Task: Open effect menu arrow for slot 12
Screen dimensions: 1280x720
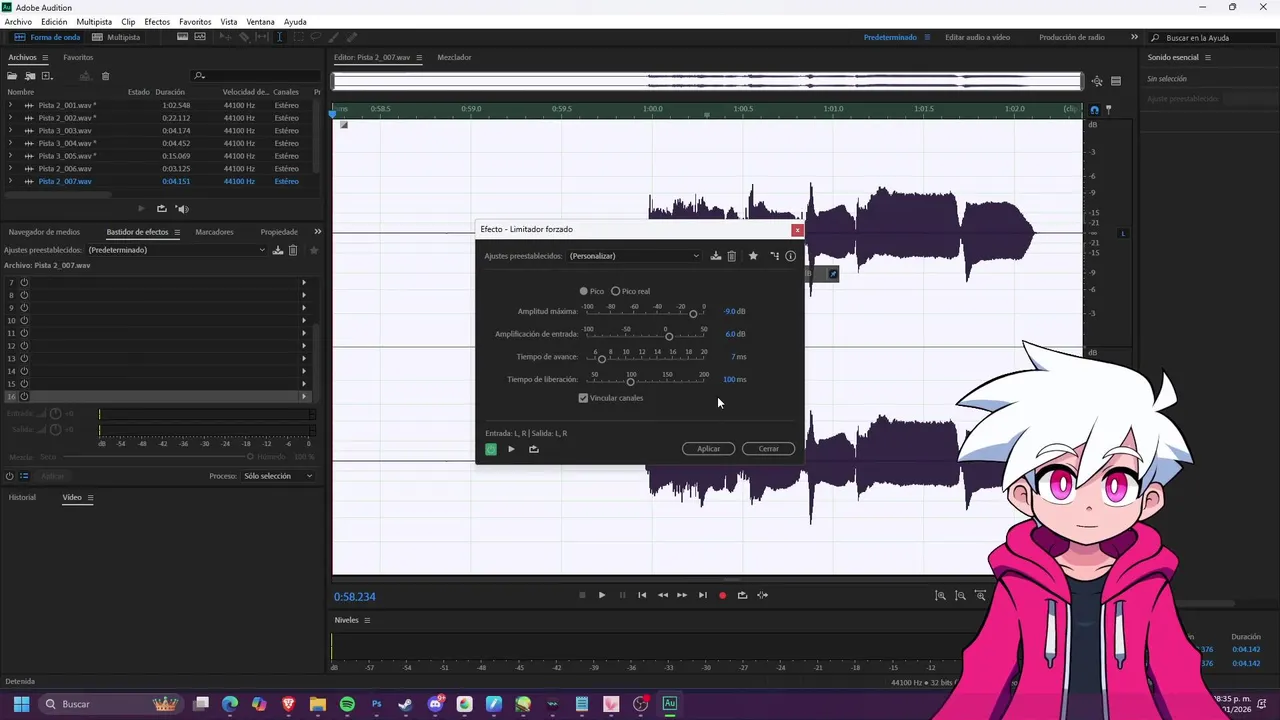Action: [304, 346]
